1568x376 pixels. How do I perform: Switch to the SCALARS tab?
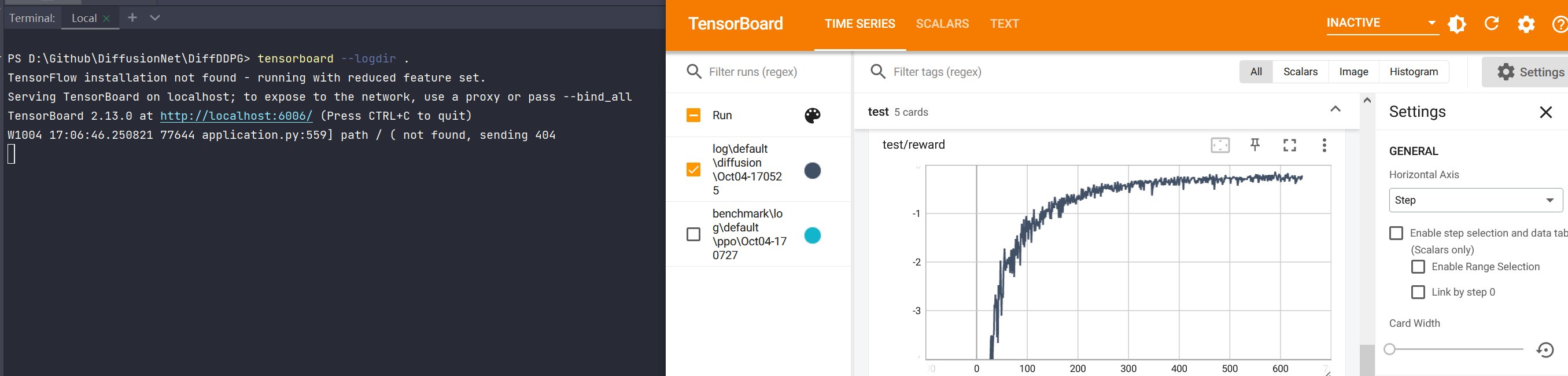942,24
